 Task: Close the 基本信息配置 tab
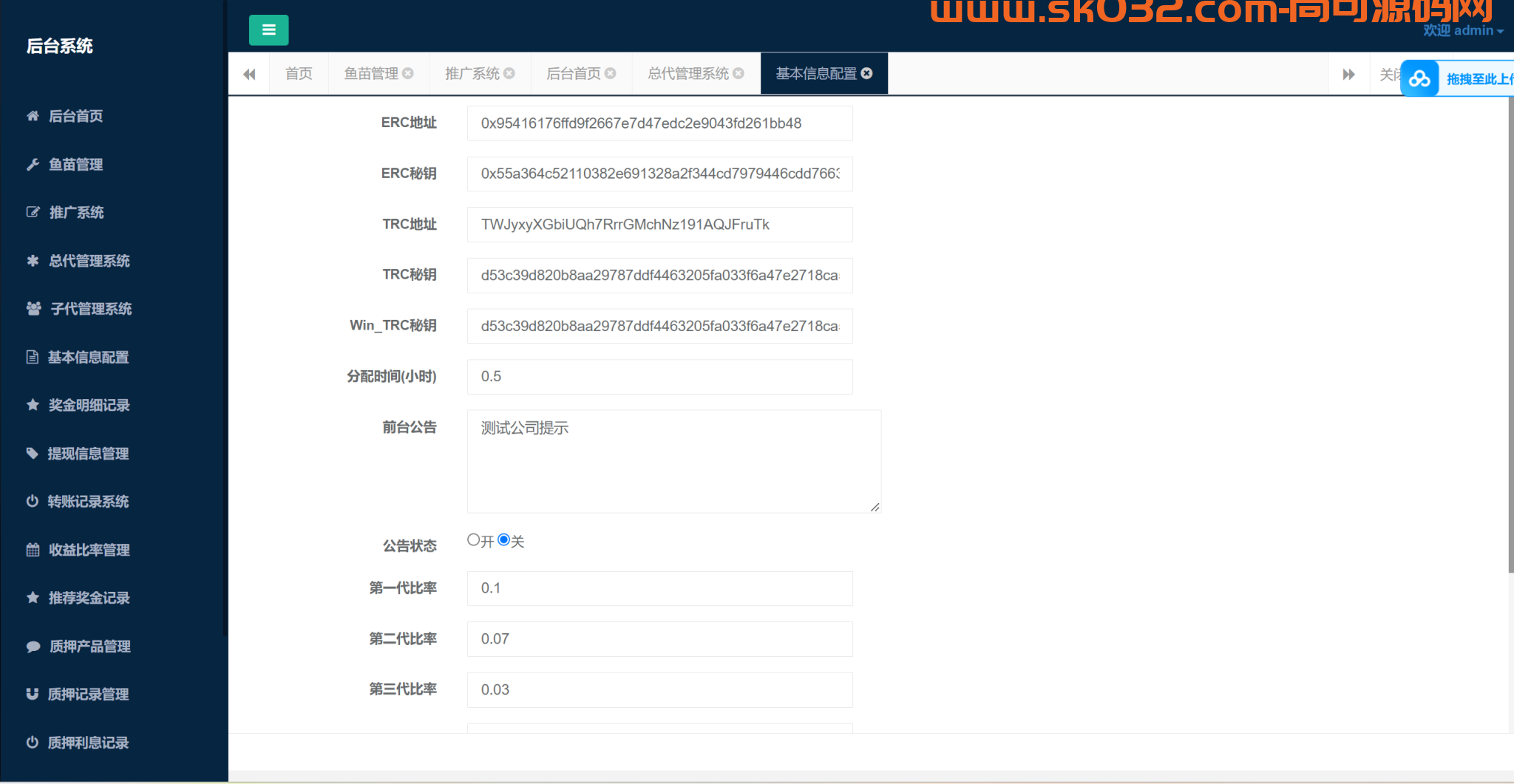tap(867, 73)
